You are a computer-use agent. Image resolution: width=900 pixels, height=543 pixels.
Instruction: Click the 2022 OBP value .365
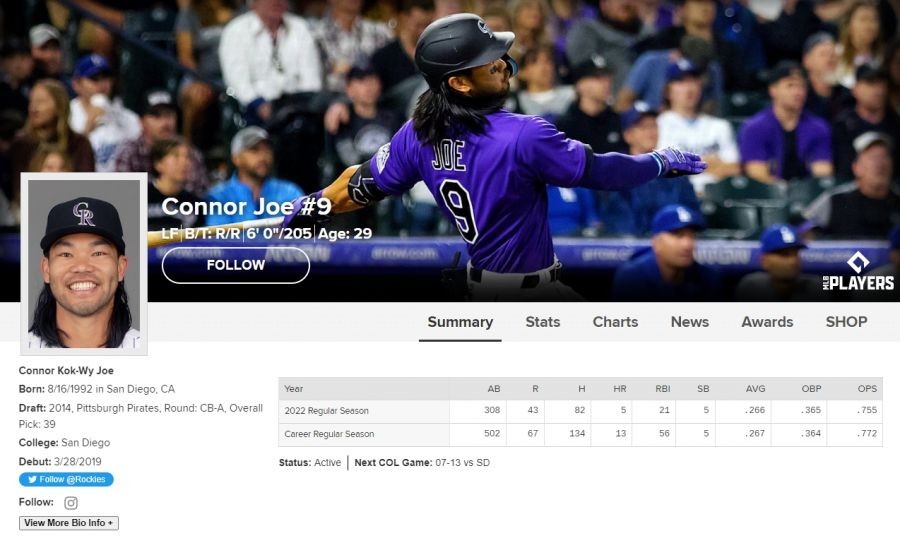pyautogui.click(x=810, y=410)
